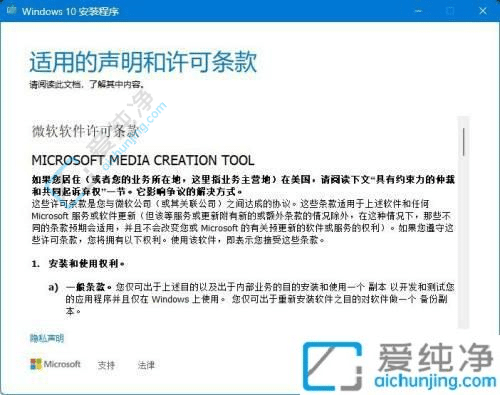Screen dimensions: 500x395
Task: Click the disabled maximize button in title bar
Action: 450,11
